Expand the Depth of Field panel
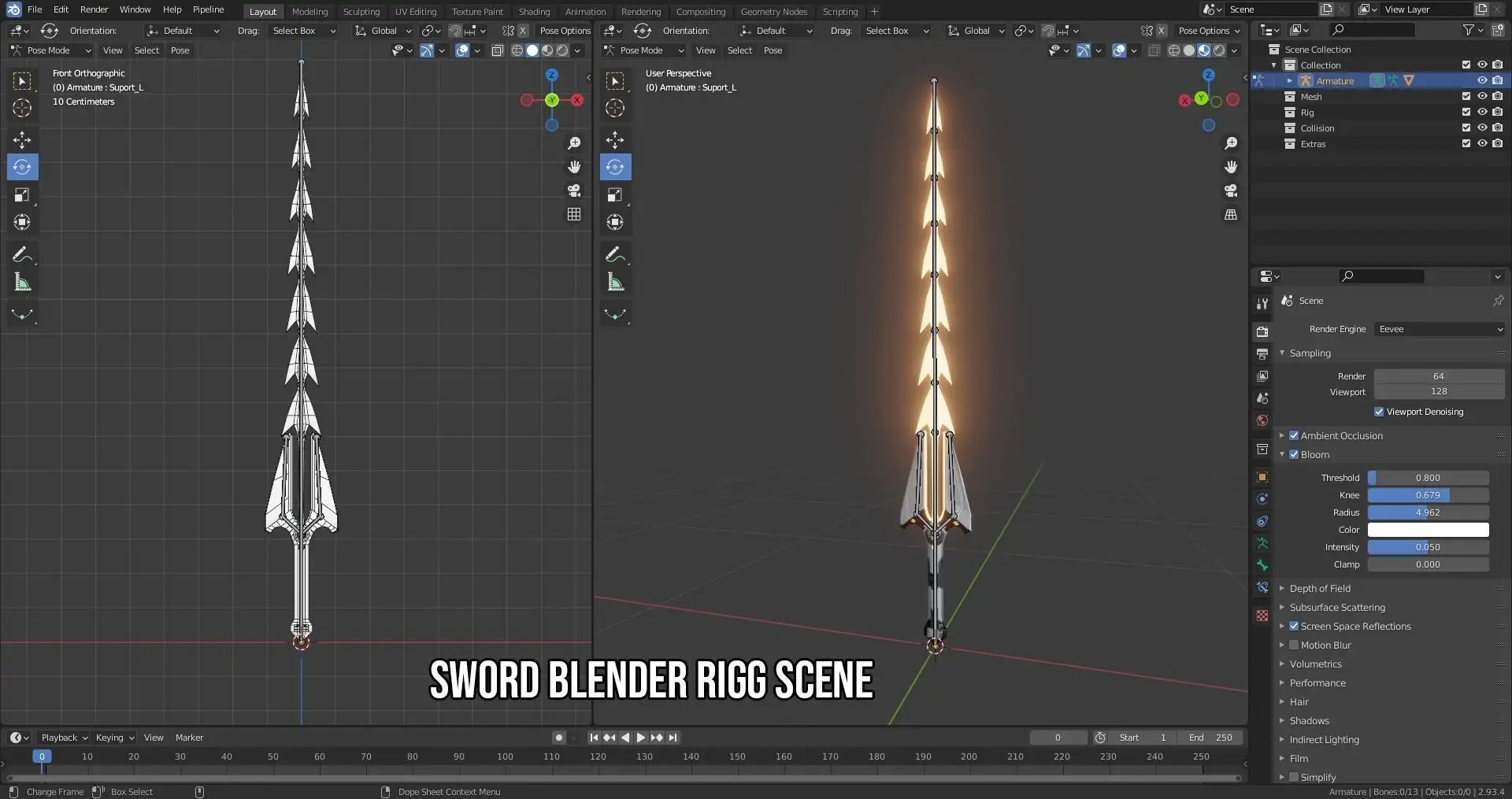Image resolution: width=1512 pixels, height=799 pixels. (1320, 588)
